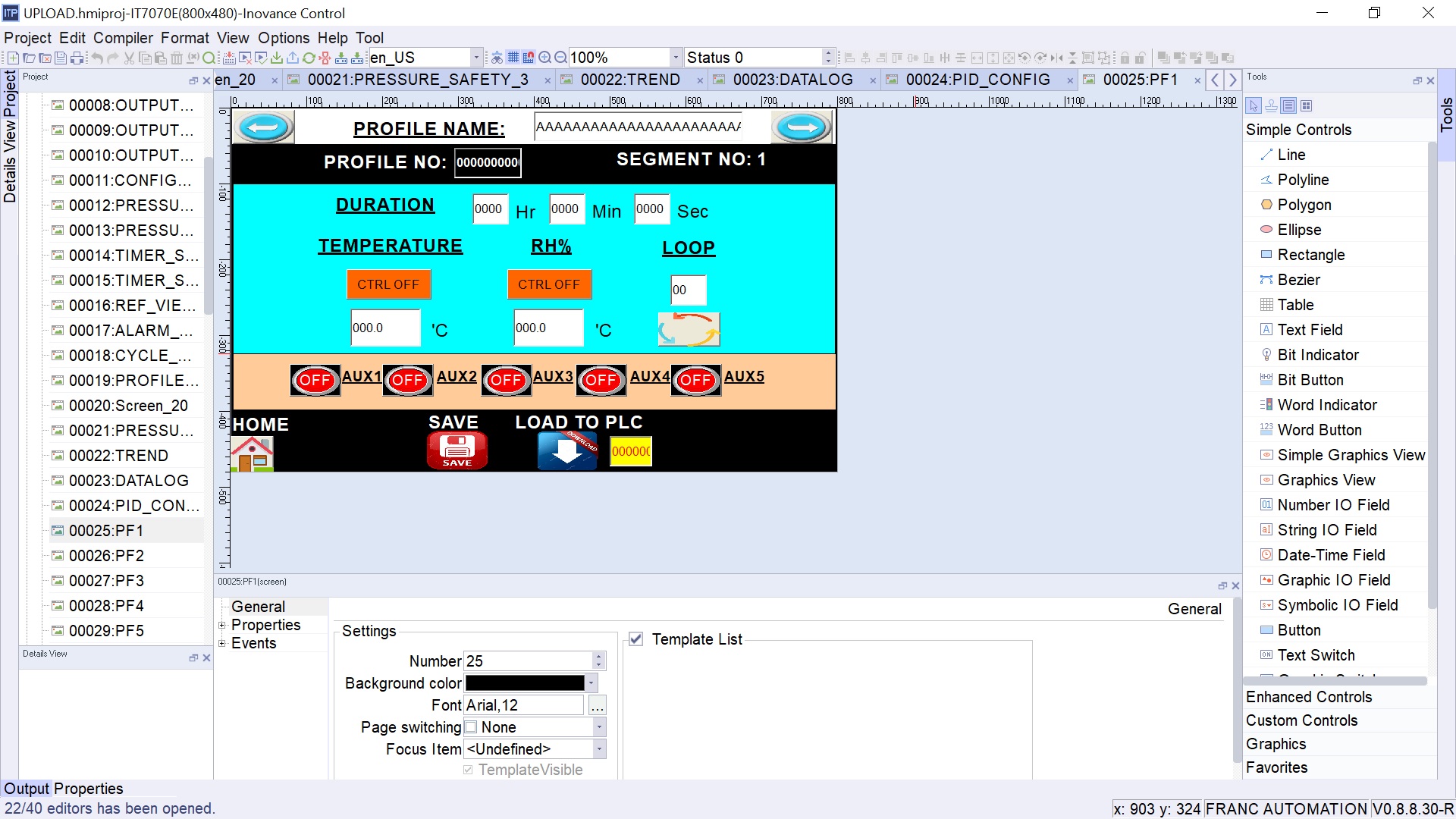
Task: Click the temperature CTRL OFF button
Action: pyautogui.click(x=388, y=284)
